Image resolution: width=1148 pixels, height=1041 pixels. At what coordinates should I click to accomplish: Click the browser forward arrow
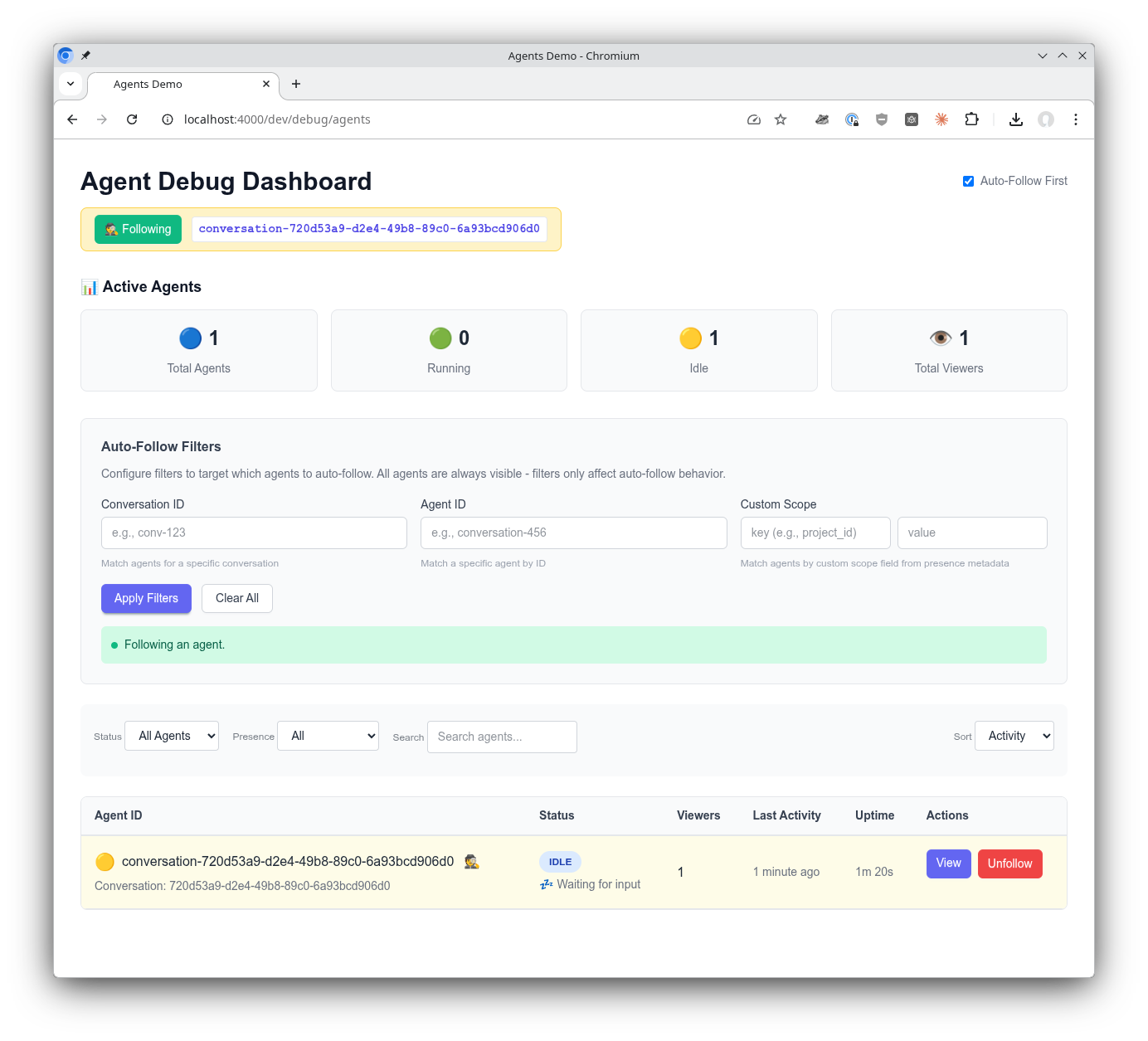[102, 119]
